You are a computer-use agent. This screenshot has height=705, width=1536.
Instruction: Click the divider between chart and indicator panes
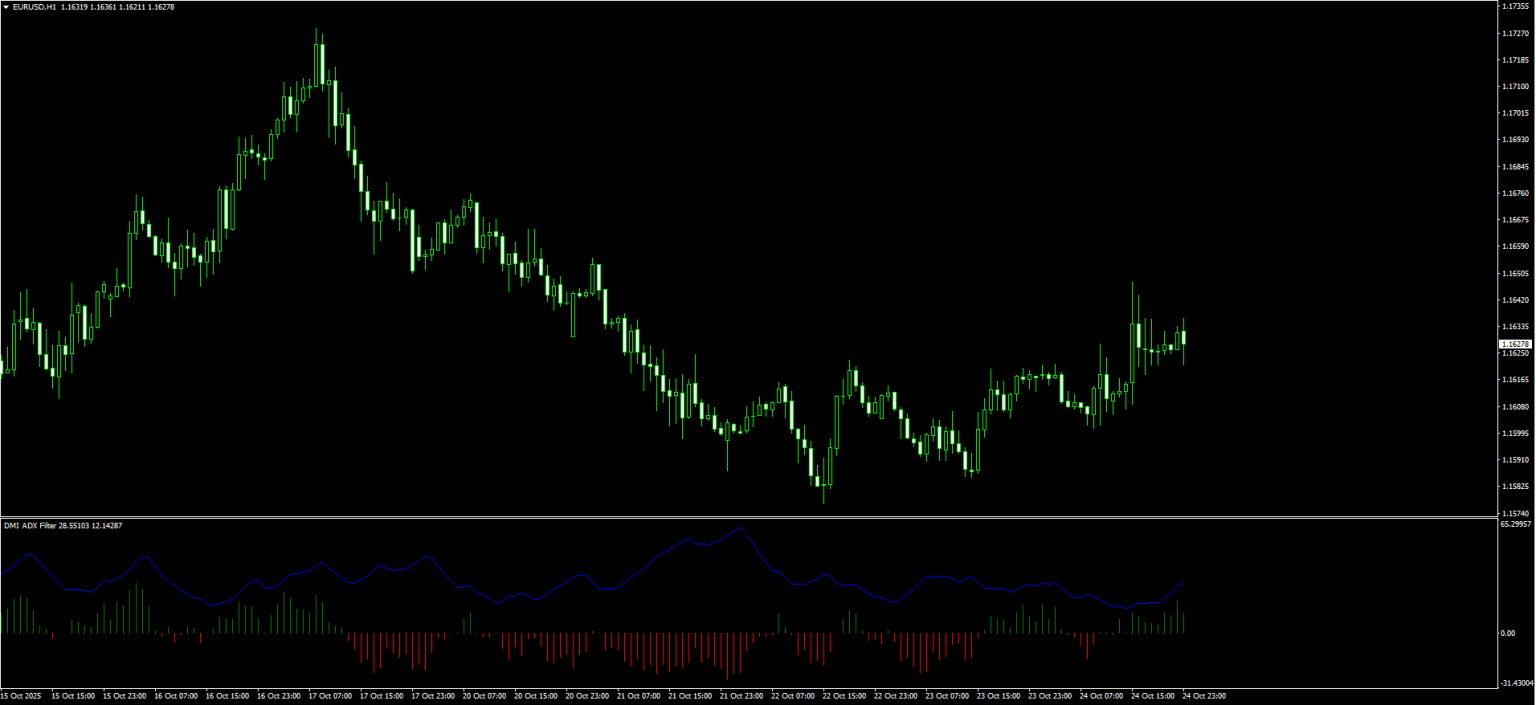[760, 515]
